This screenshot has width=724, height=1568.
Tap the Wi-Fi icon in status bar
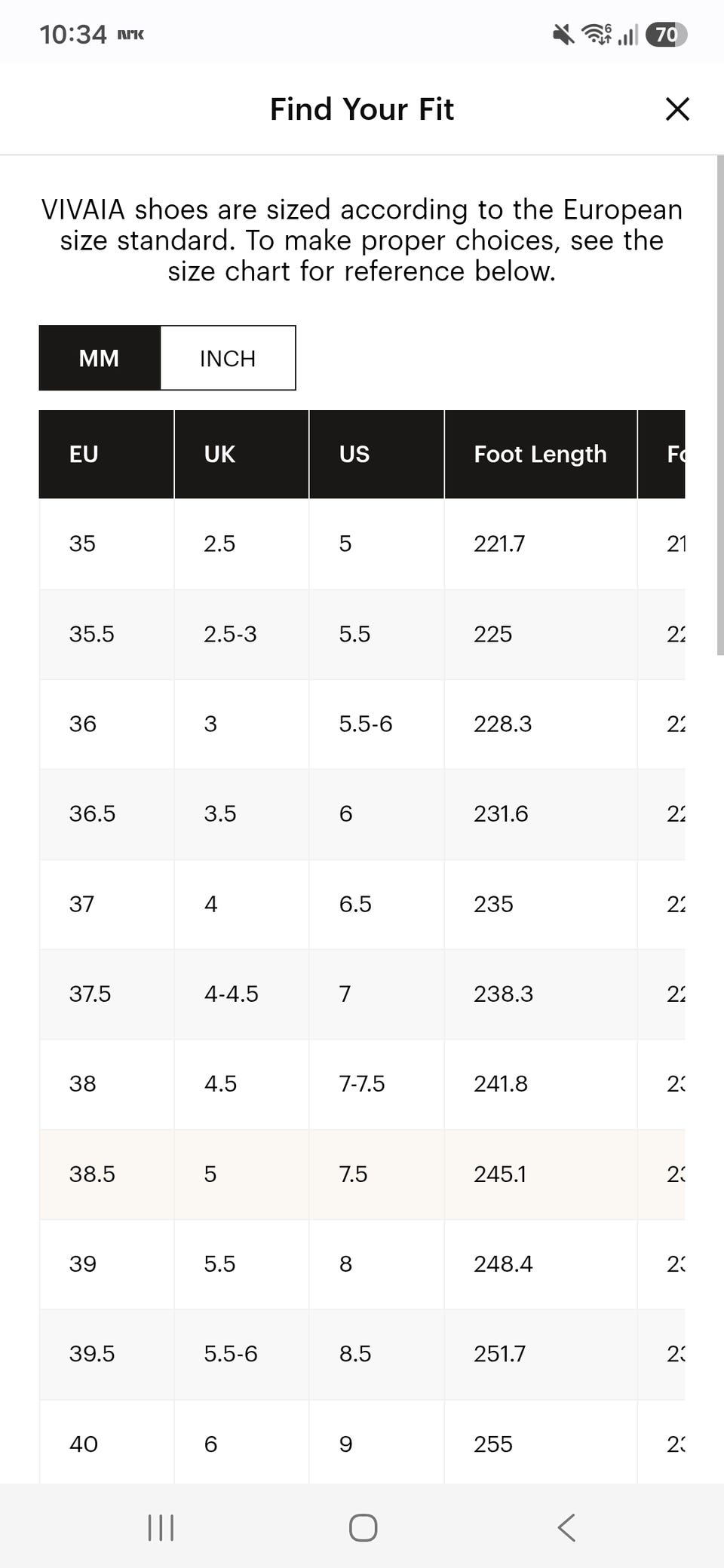[x=597, y=35]
